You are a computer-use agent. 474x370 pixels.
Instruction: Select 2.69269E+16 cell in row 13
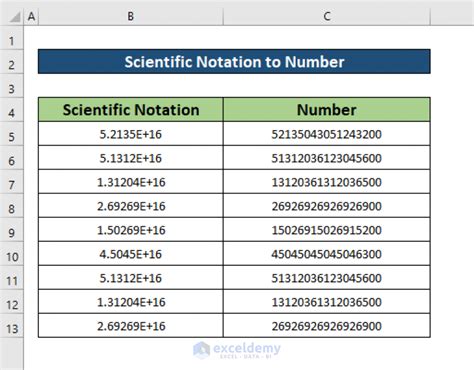131,326
